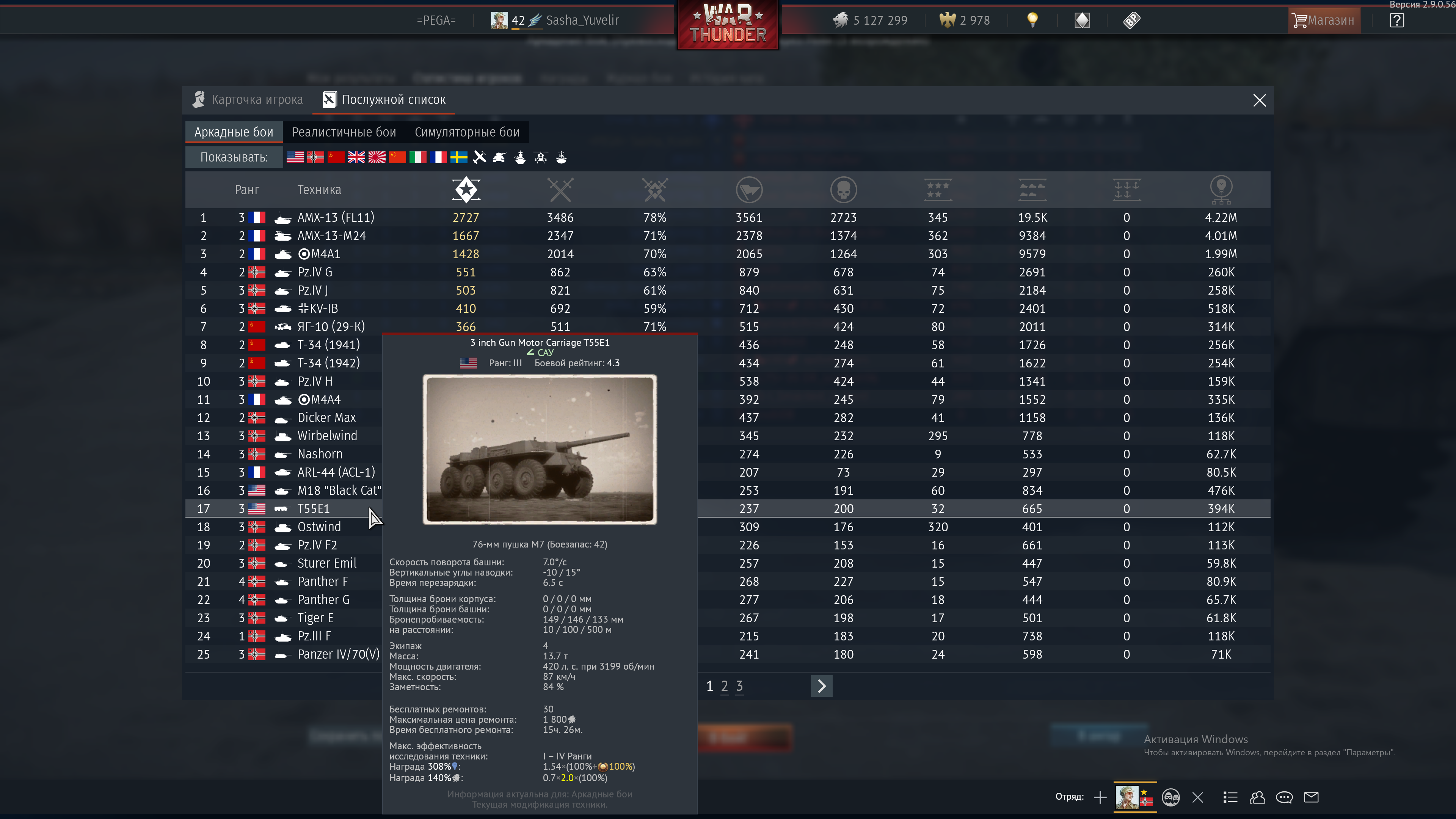
Task: Go to next page arrow
Action: [821, 686]
